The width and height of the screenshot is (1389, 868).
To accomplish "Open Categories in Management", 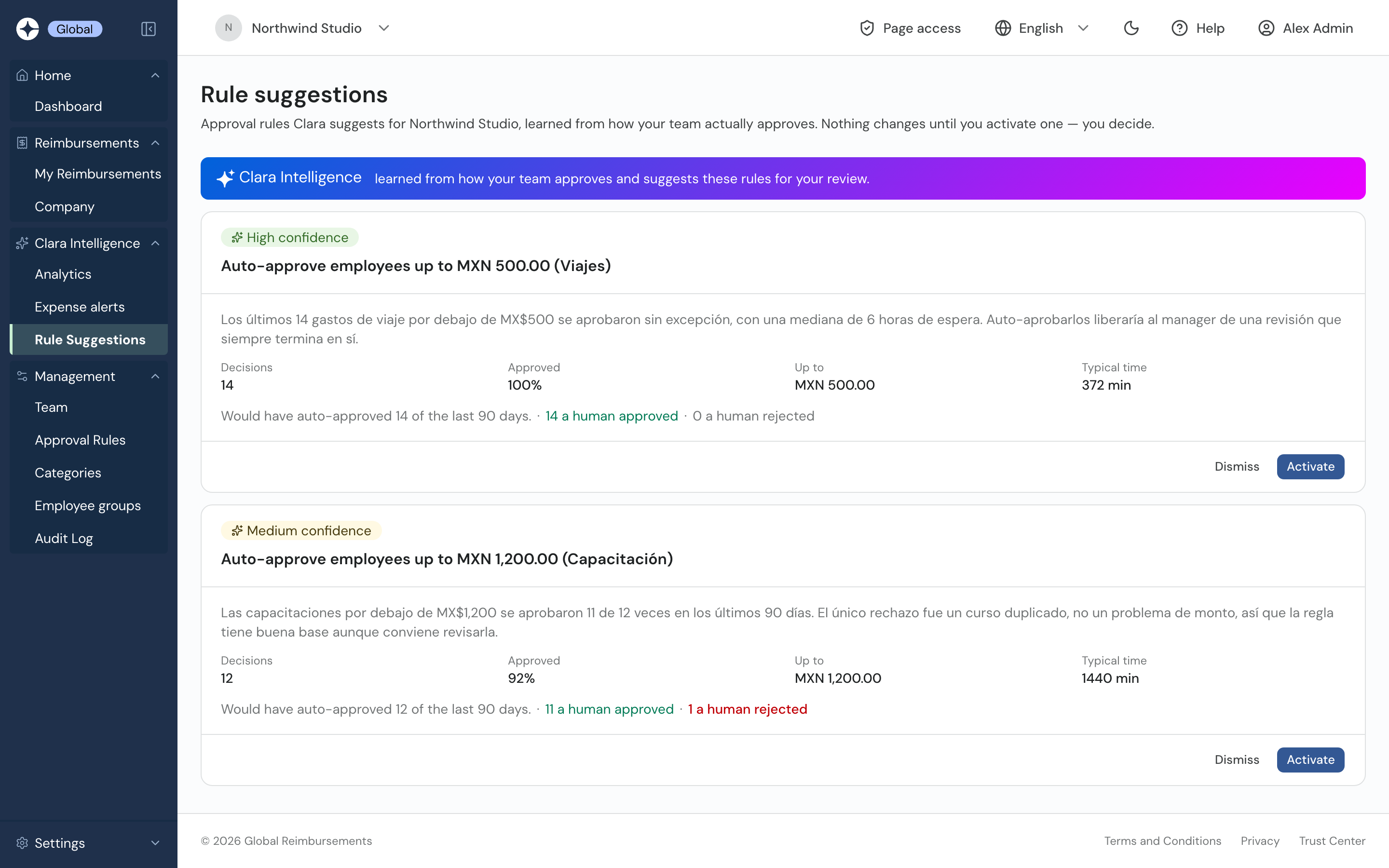I will point(89,473).
